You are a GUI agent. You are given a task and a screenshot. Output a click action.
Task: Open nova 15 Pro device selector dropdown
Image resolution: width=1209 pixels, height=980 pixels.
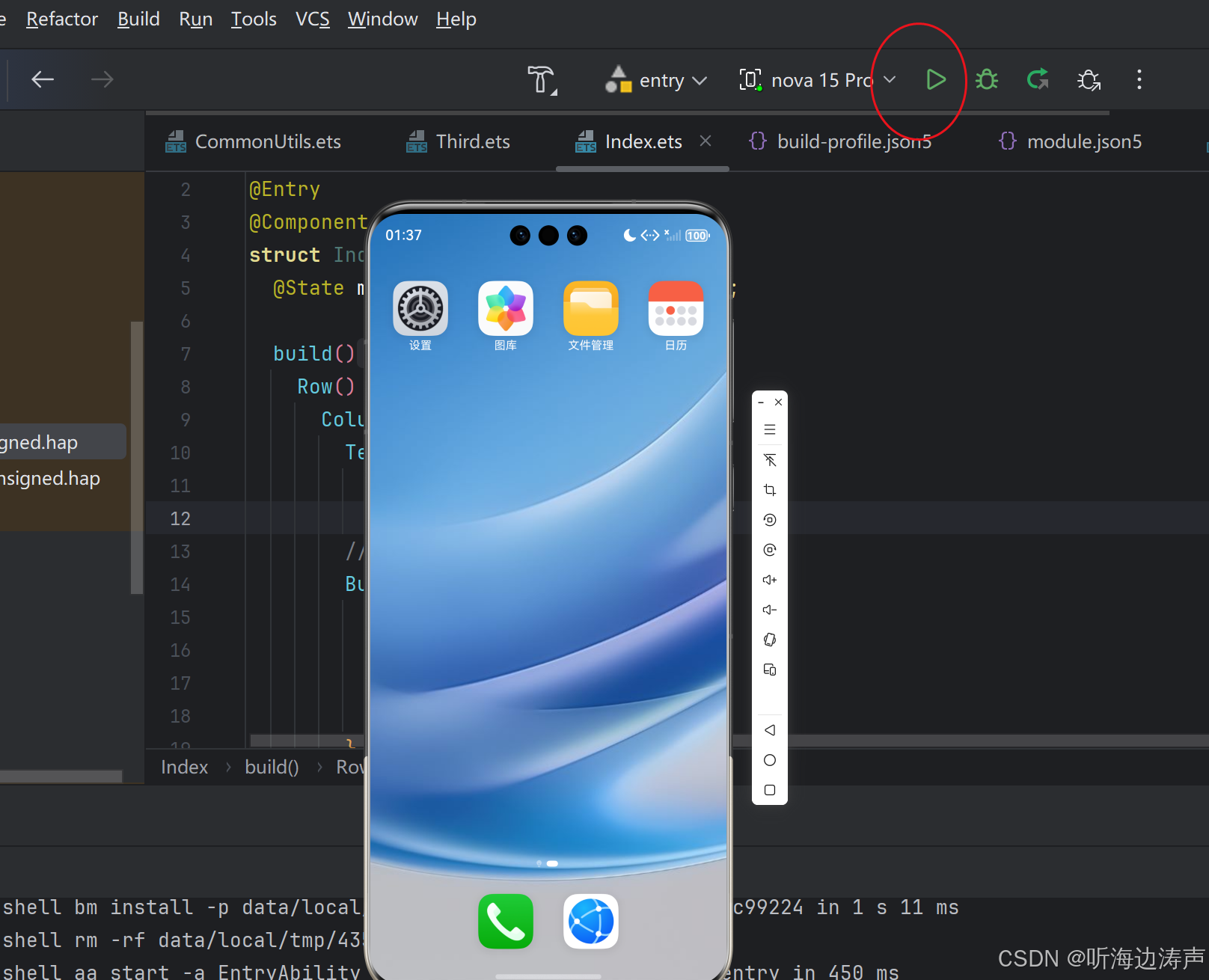[818, 79]
